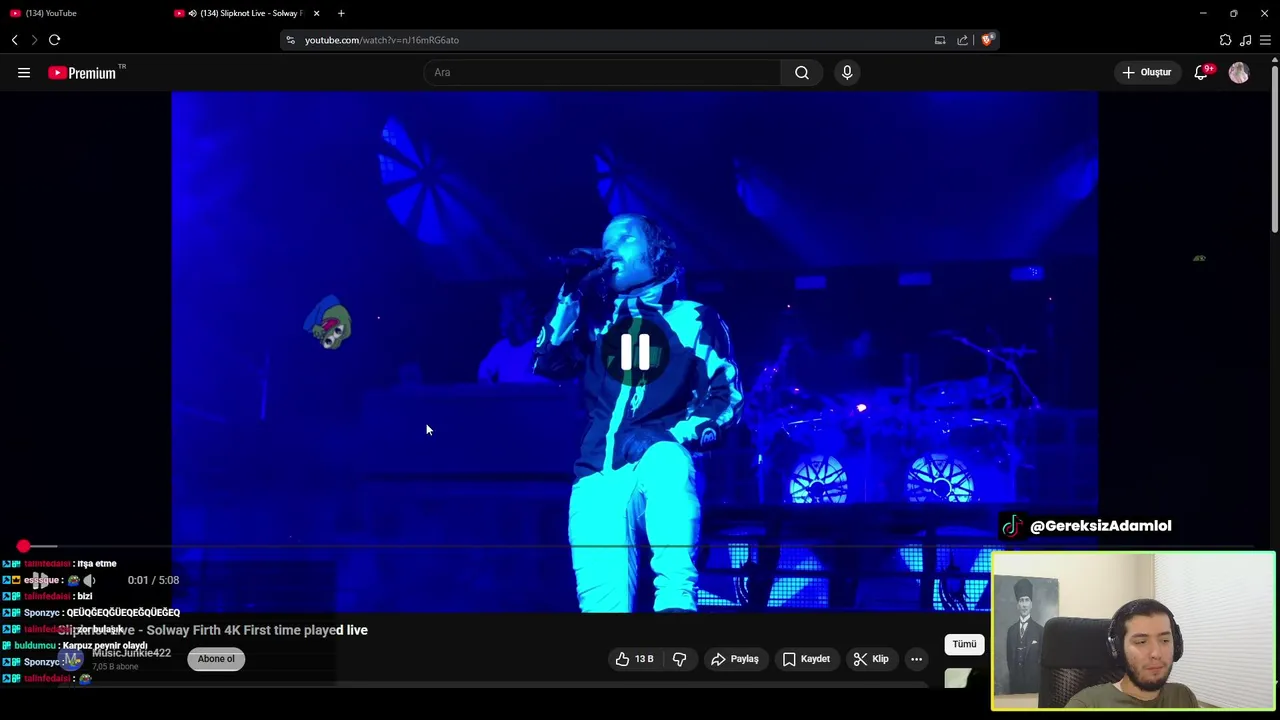
Task: Select the Slipknot Live - Solway browser tab
Action: (x=250, y=13)
